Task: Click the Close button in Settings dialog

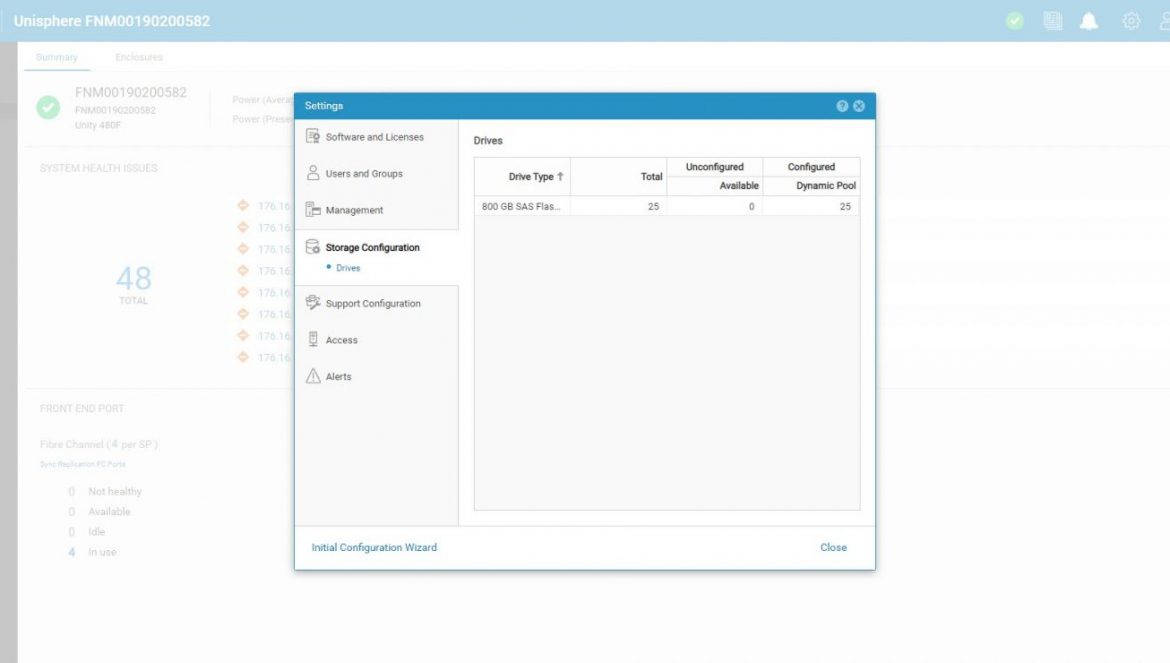Action: click(833, 547)
